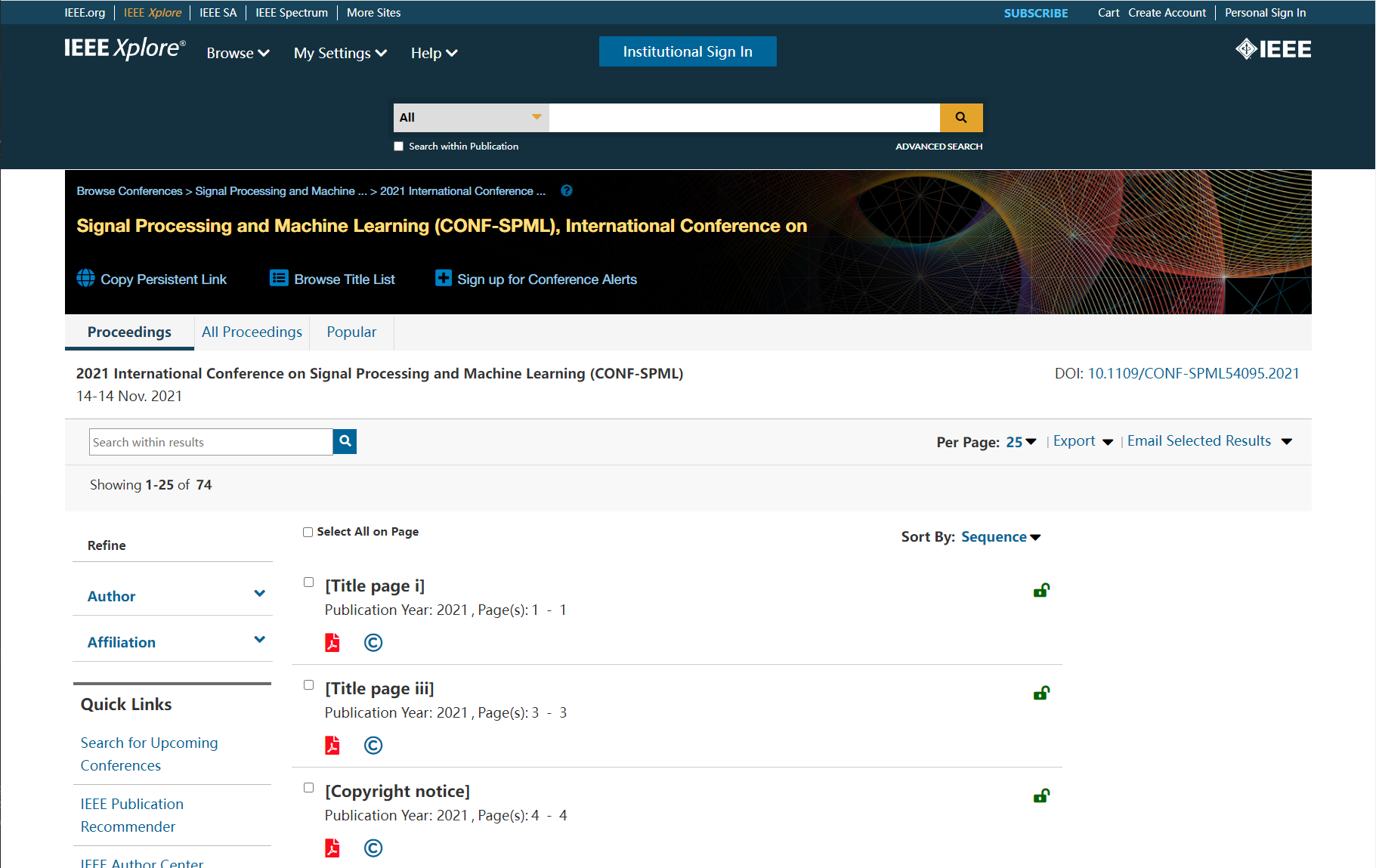Screen dimensions: 1376x868
Task: Open the My Settings dropdown menu
Action: pos(340,53)
